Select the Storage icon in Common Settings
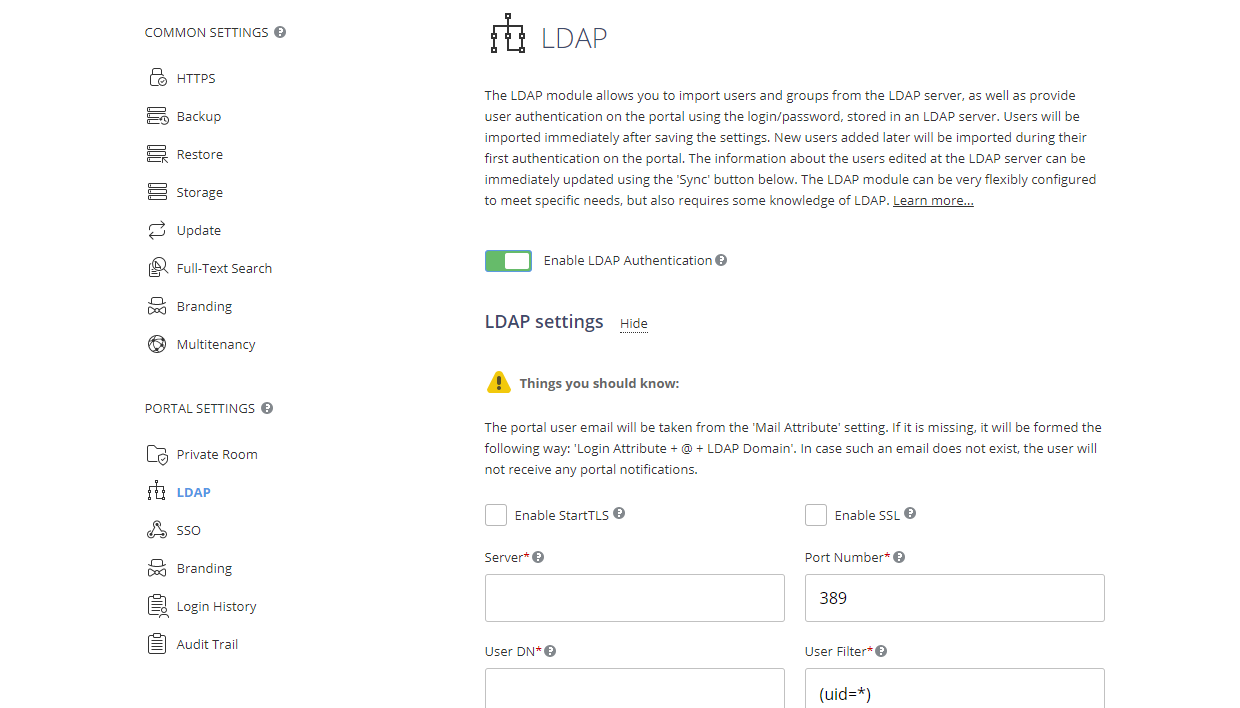 157,191
